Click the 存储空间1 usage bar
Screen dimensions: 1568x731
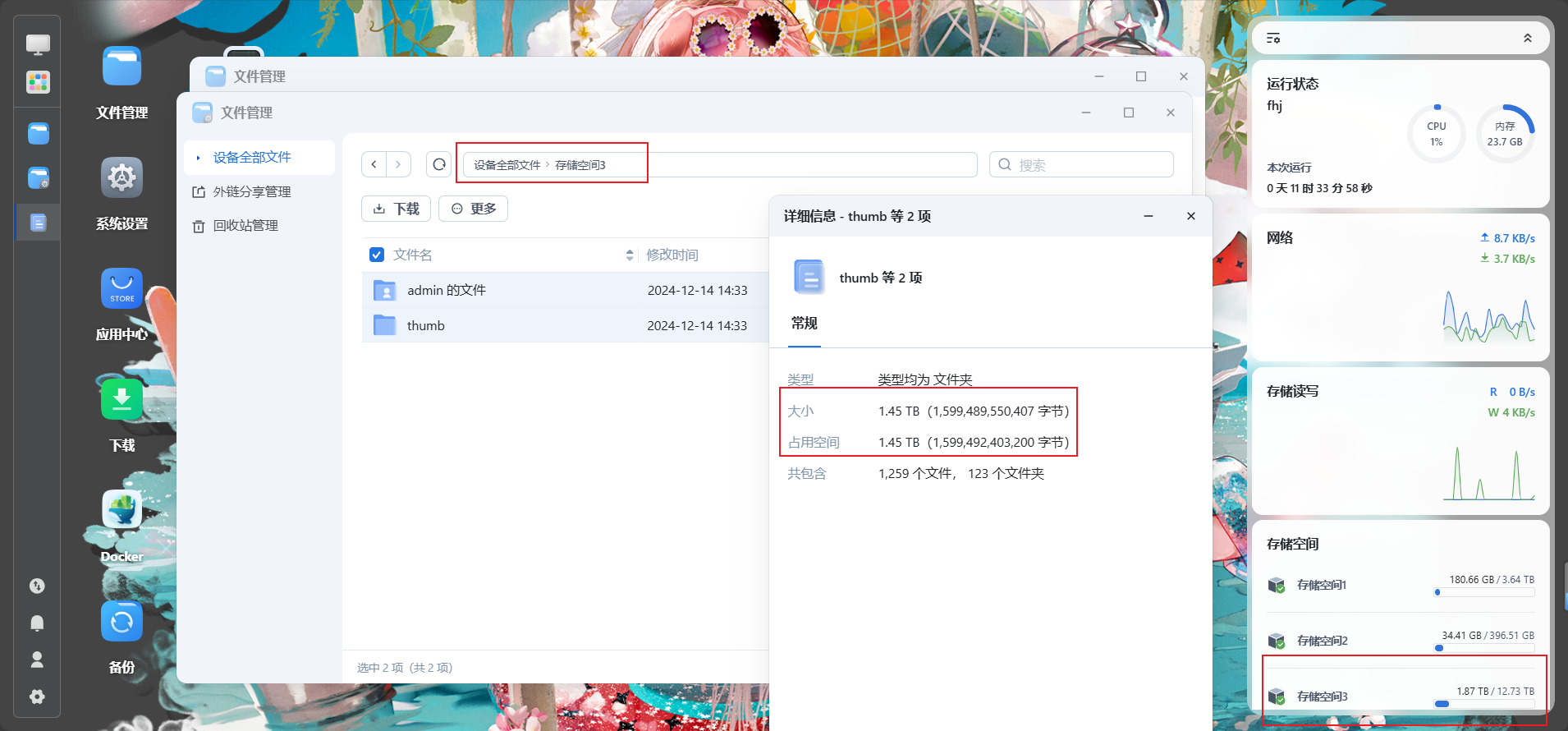(1484, 592)
